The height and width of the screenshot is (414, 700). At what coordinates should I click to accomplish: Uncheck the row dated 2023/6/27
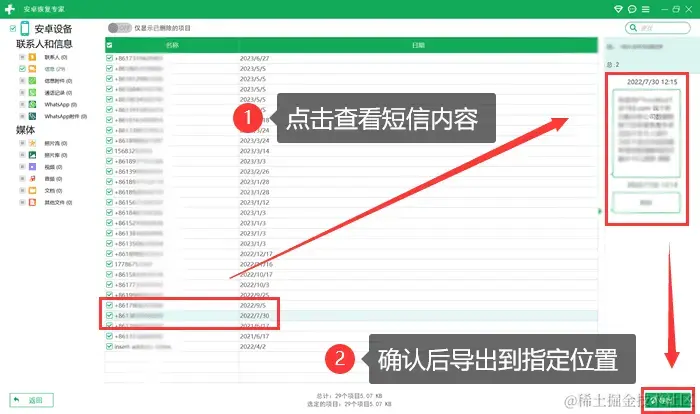coord(109,58)
